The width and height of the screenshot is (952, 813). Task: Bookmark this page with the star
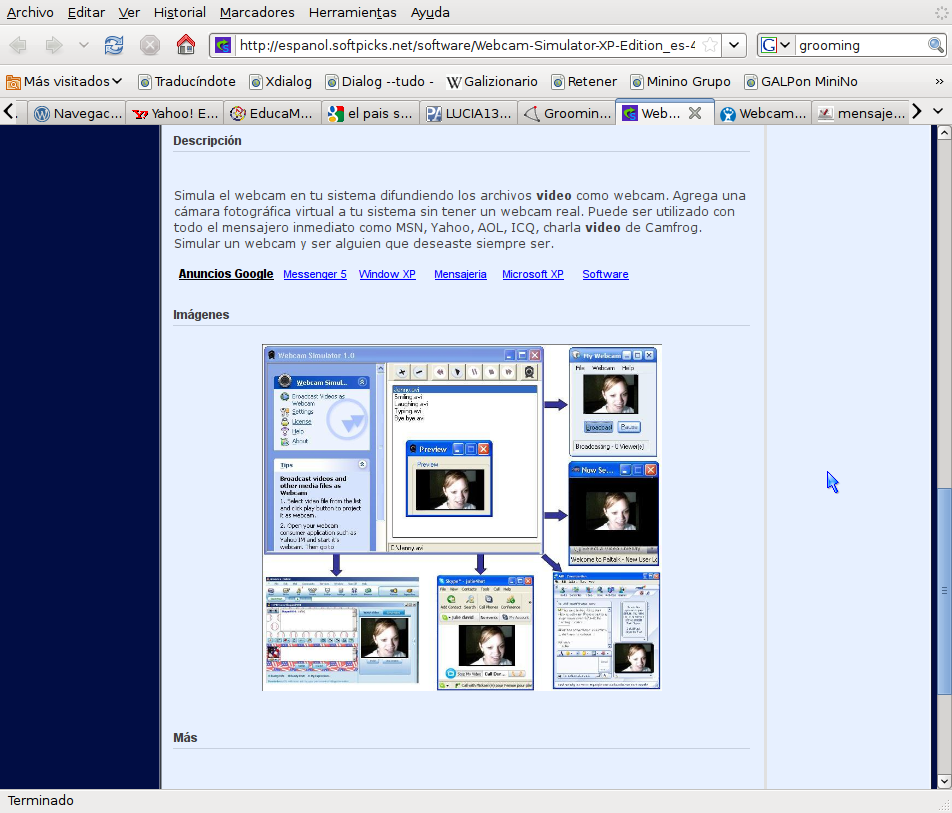709,45
